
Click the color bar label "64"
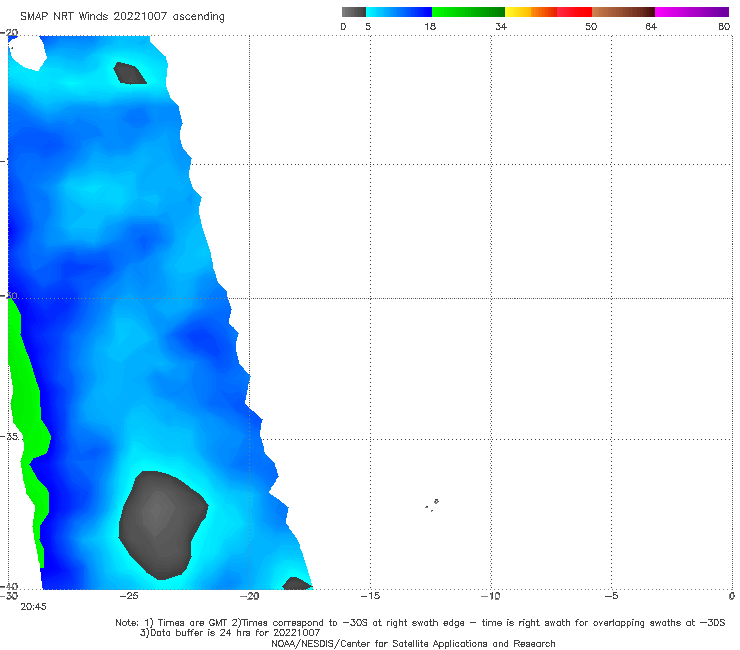click(x=651, y=26)
